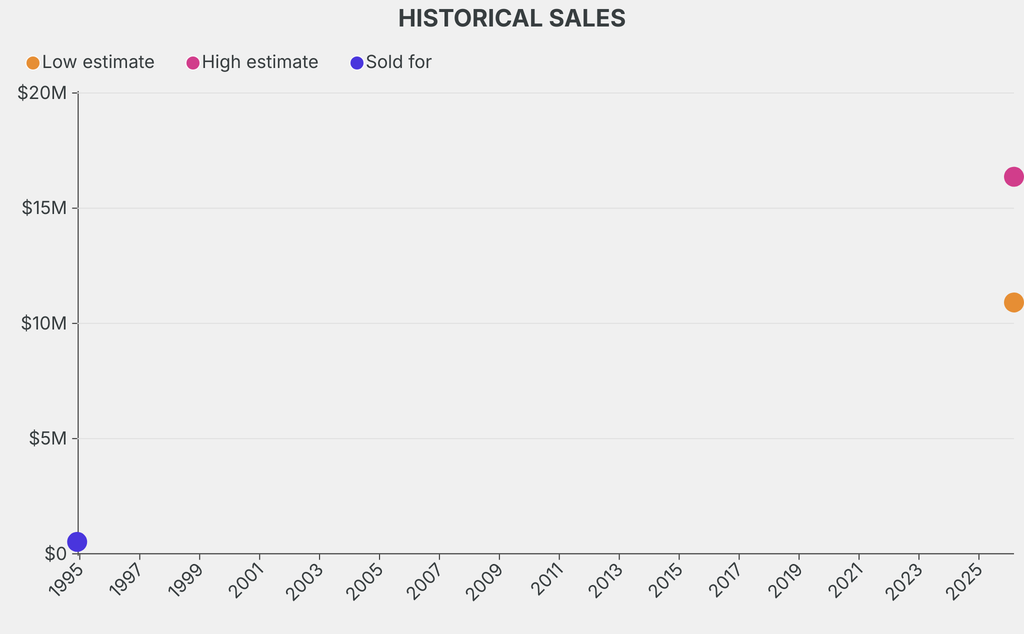The width and height of the screenshot is (1024, 634).
Task: Click the blue Sold for legend dot
Action: point(357,63)
